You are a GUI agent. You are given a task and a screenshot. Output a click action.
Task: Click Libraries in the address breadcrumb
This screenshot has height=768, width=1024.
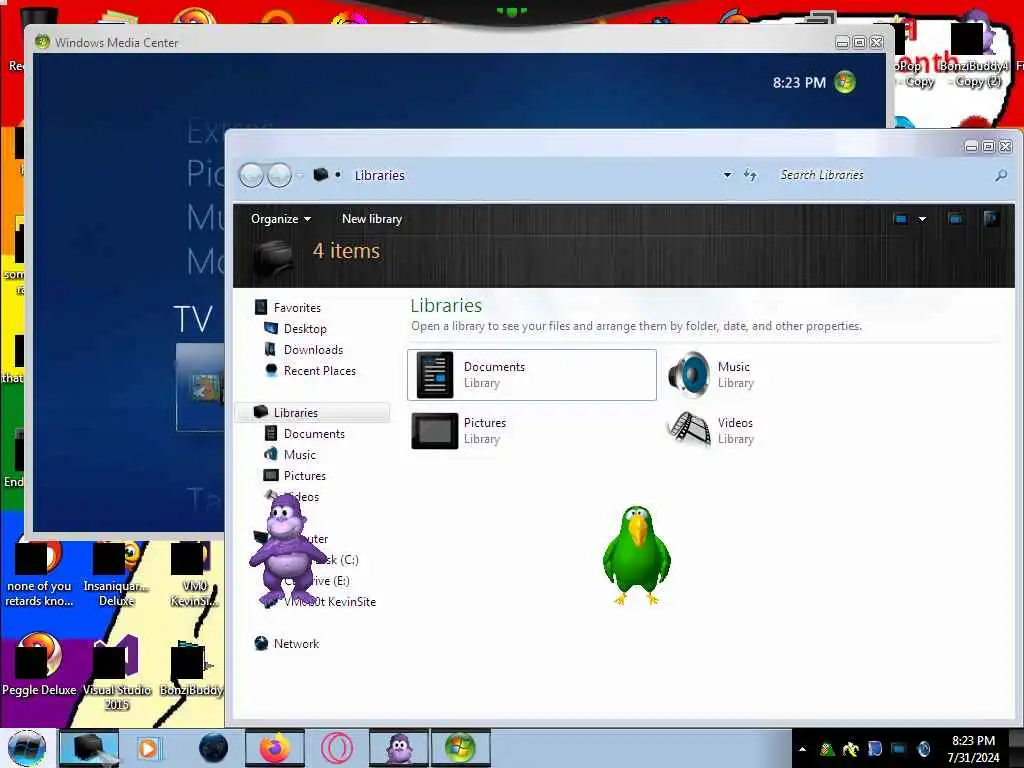379,175
